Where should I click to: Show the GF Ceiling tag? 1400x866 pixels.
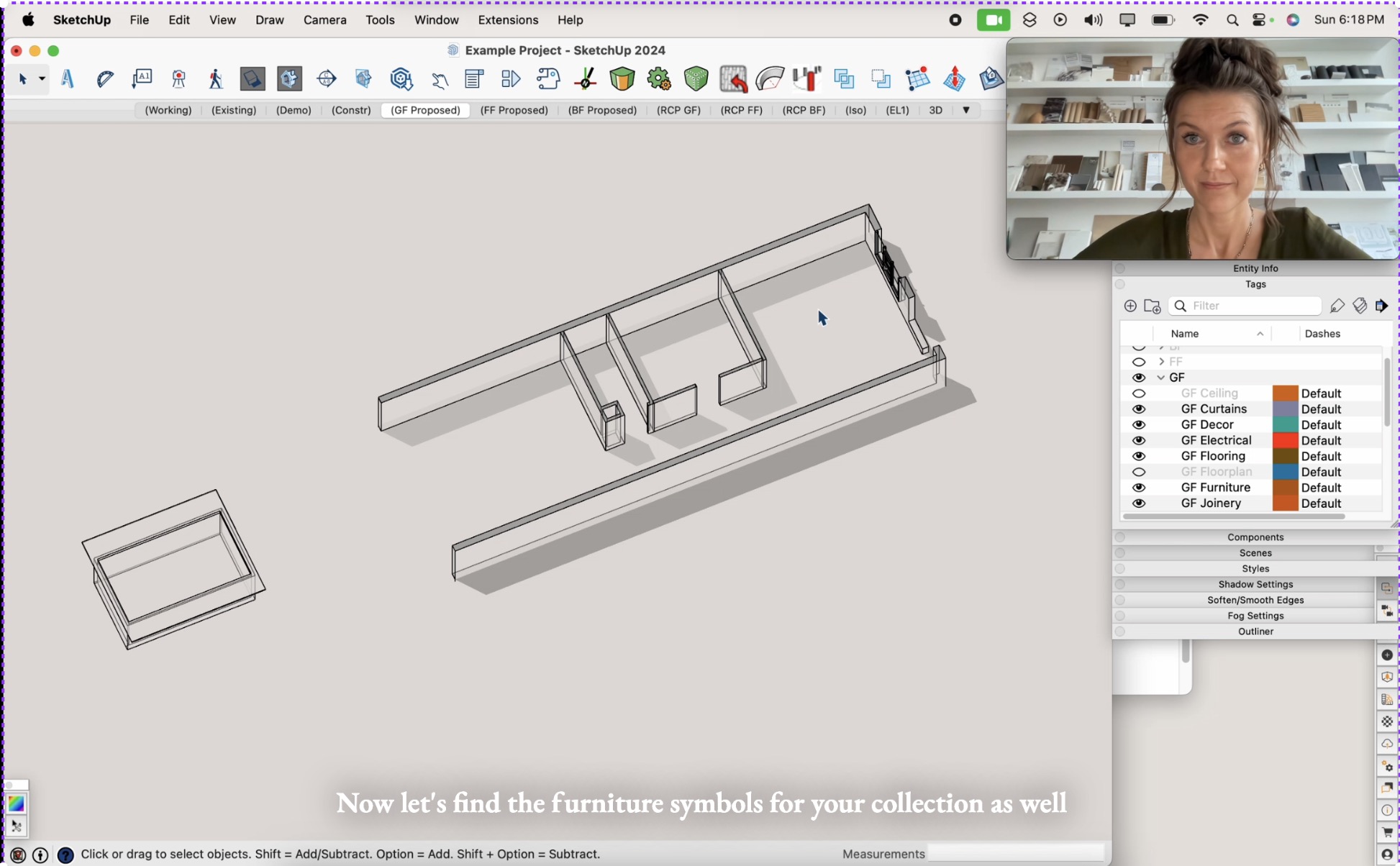1139,393
